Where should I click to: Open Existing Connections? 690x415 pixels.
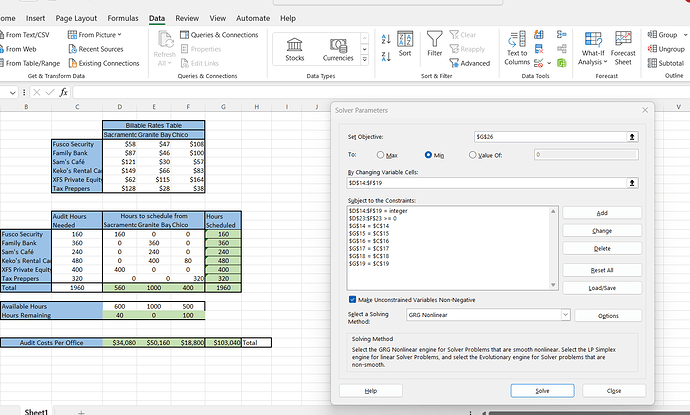click(x=104, y=63)
